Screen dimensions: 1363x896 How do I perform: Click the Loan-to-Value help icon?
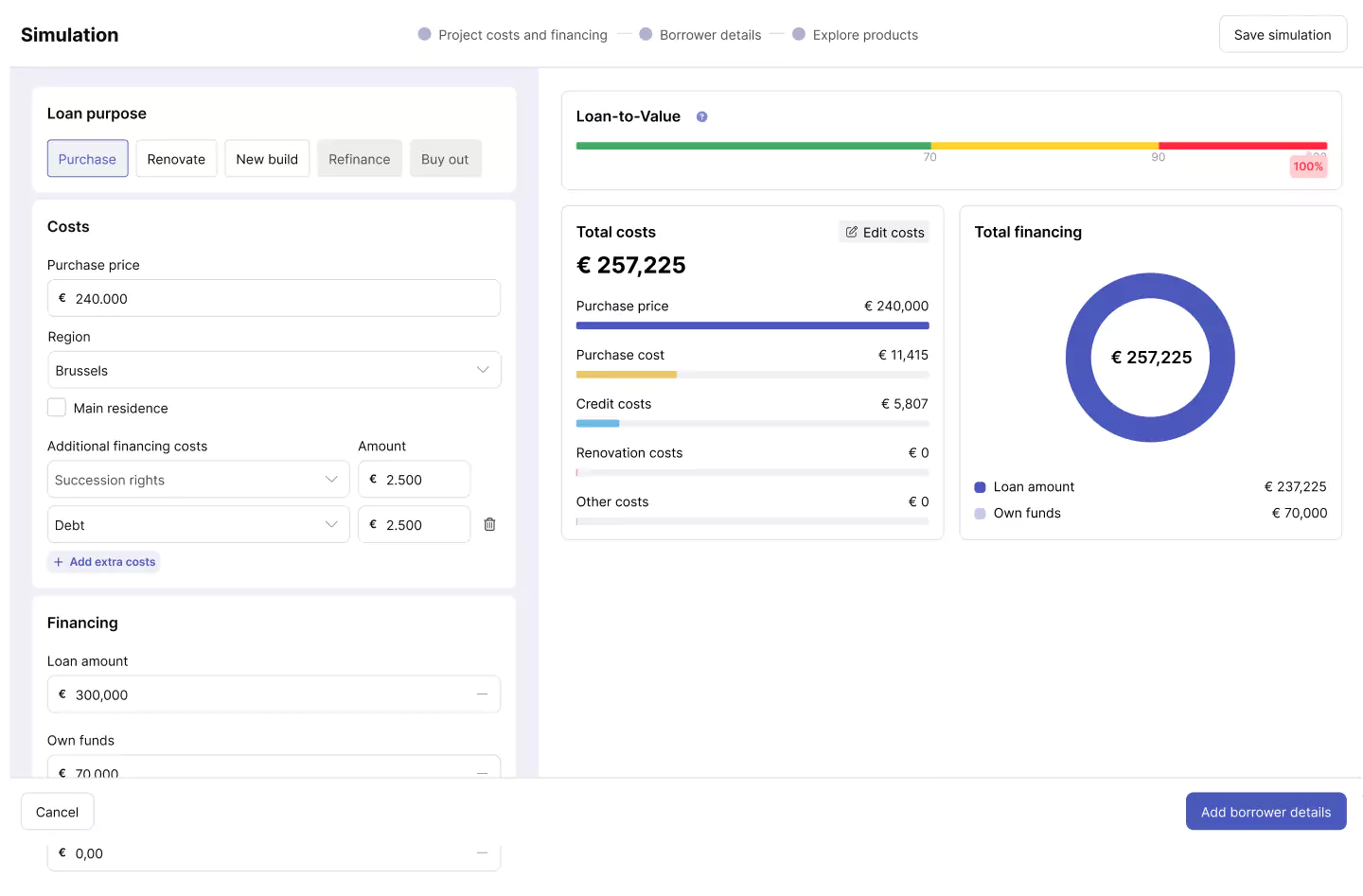701,117
